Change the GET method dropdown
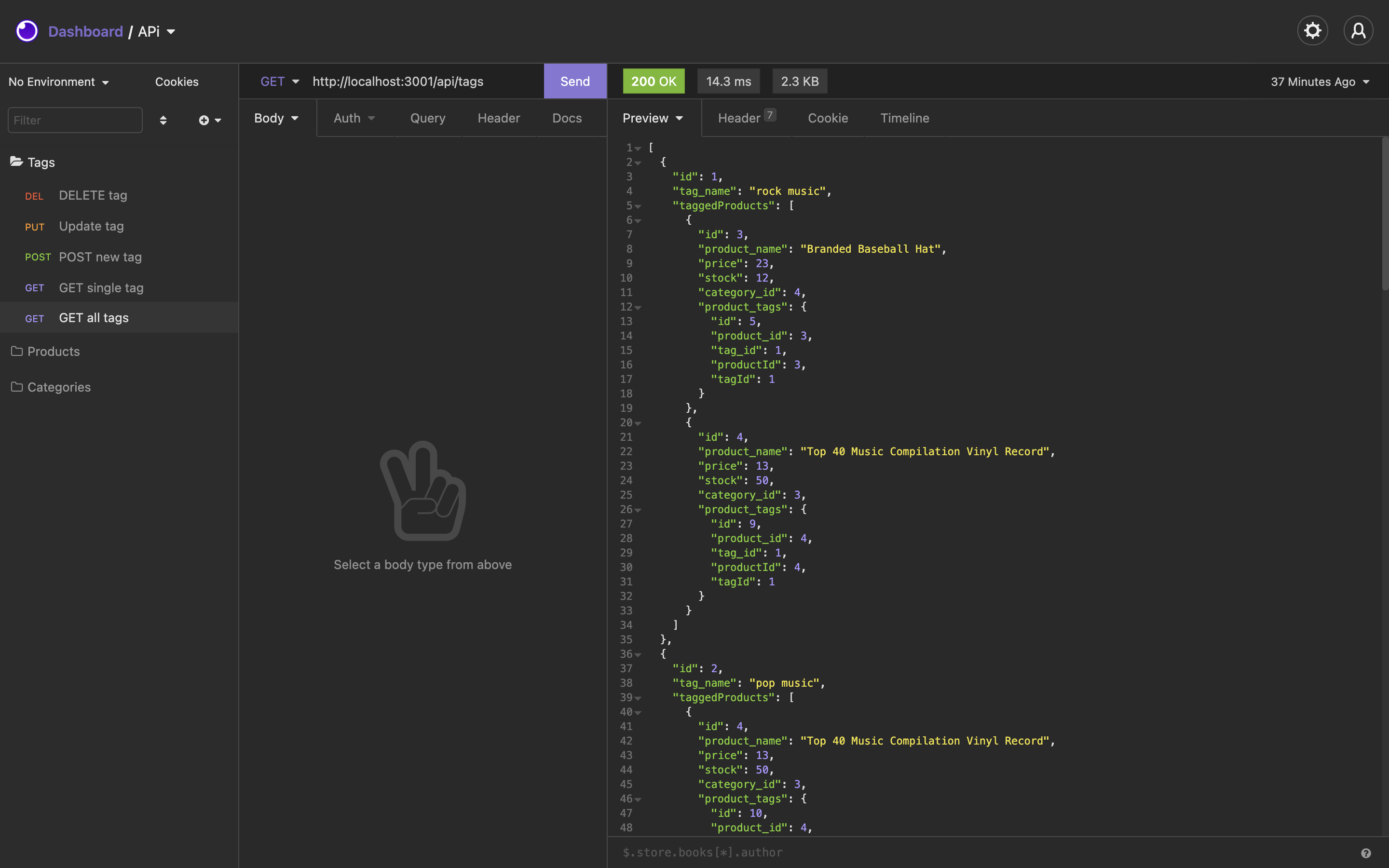The height and width of the screenshot is (868, 1389). (280, 81)
